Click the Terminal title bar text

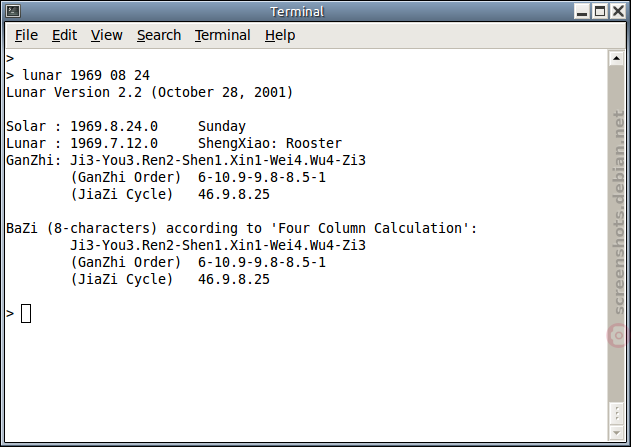[x=297, y=12]
